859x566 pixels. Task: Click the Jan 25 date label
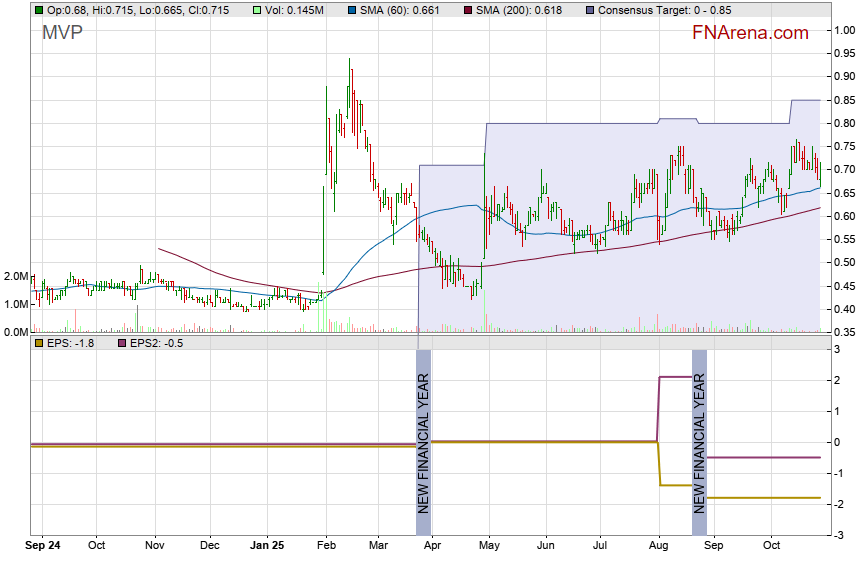click(267, 547)
